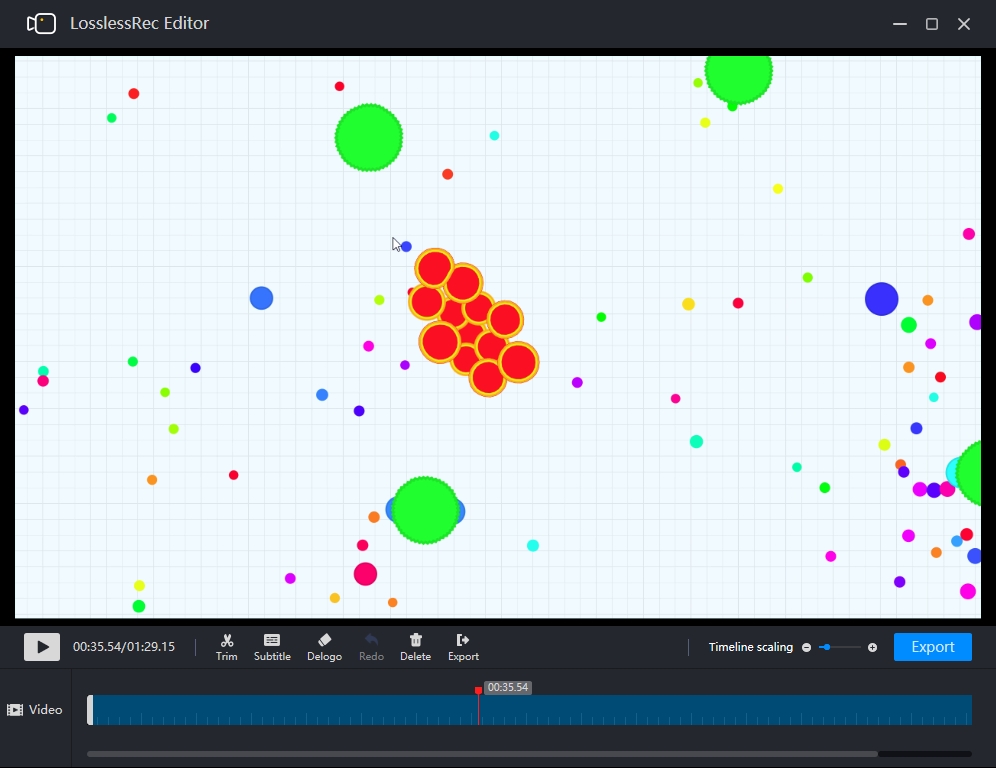Viewport: 996px width, 768px height.
Task: Click the LosslessRec Editor logo icon
Action: point(41,24)
